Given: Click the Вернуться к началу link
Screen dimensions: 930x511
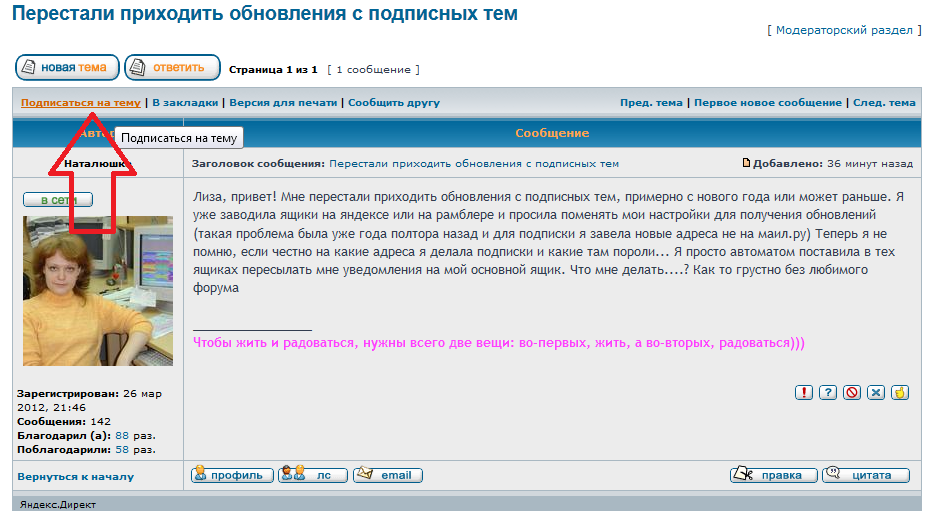Looking at the screenshot, I should tap(75, 477).
